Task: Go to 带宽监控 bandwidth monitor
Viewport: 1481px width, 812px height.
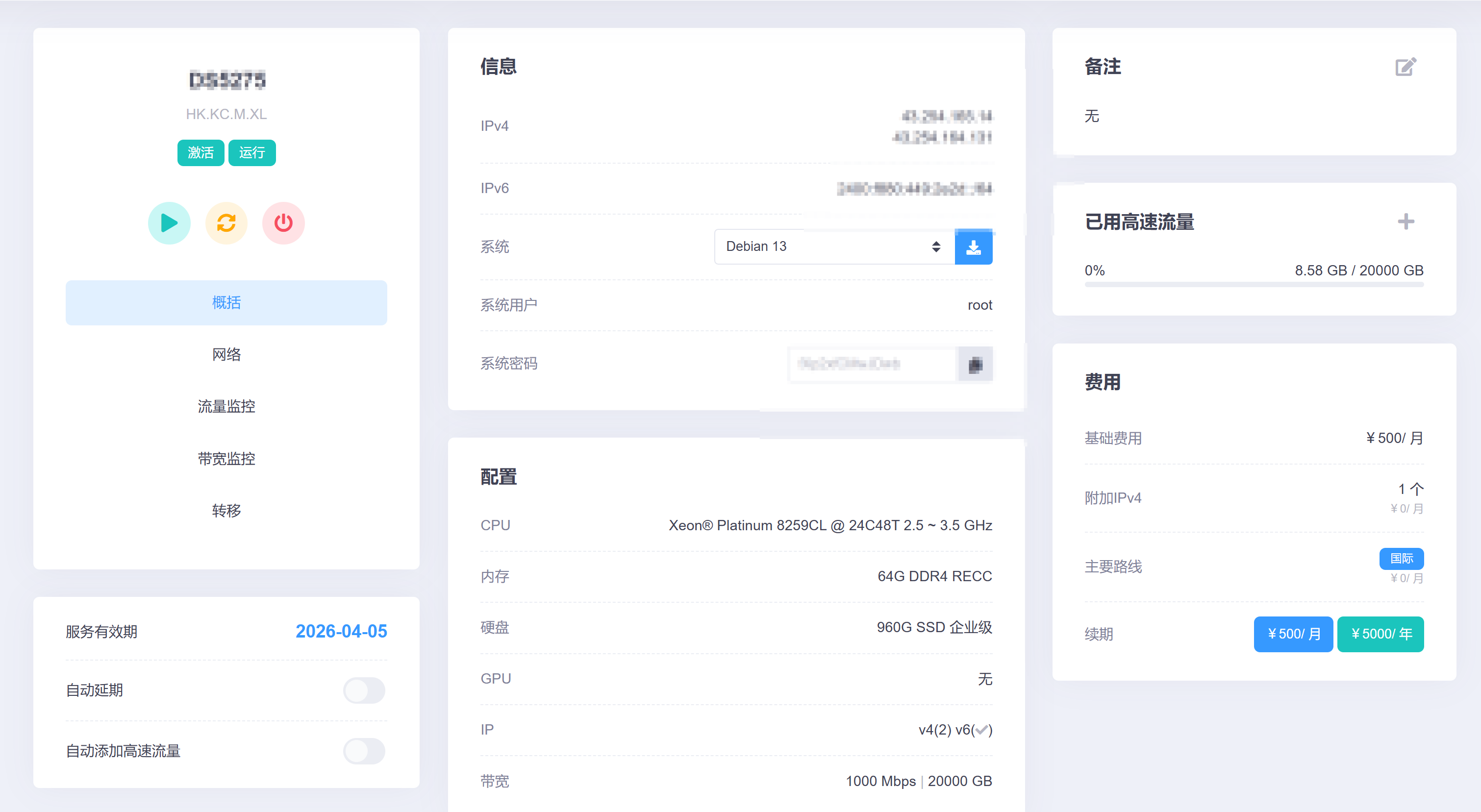Action: tap(226, 459)
